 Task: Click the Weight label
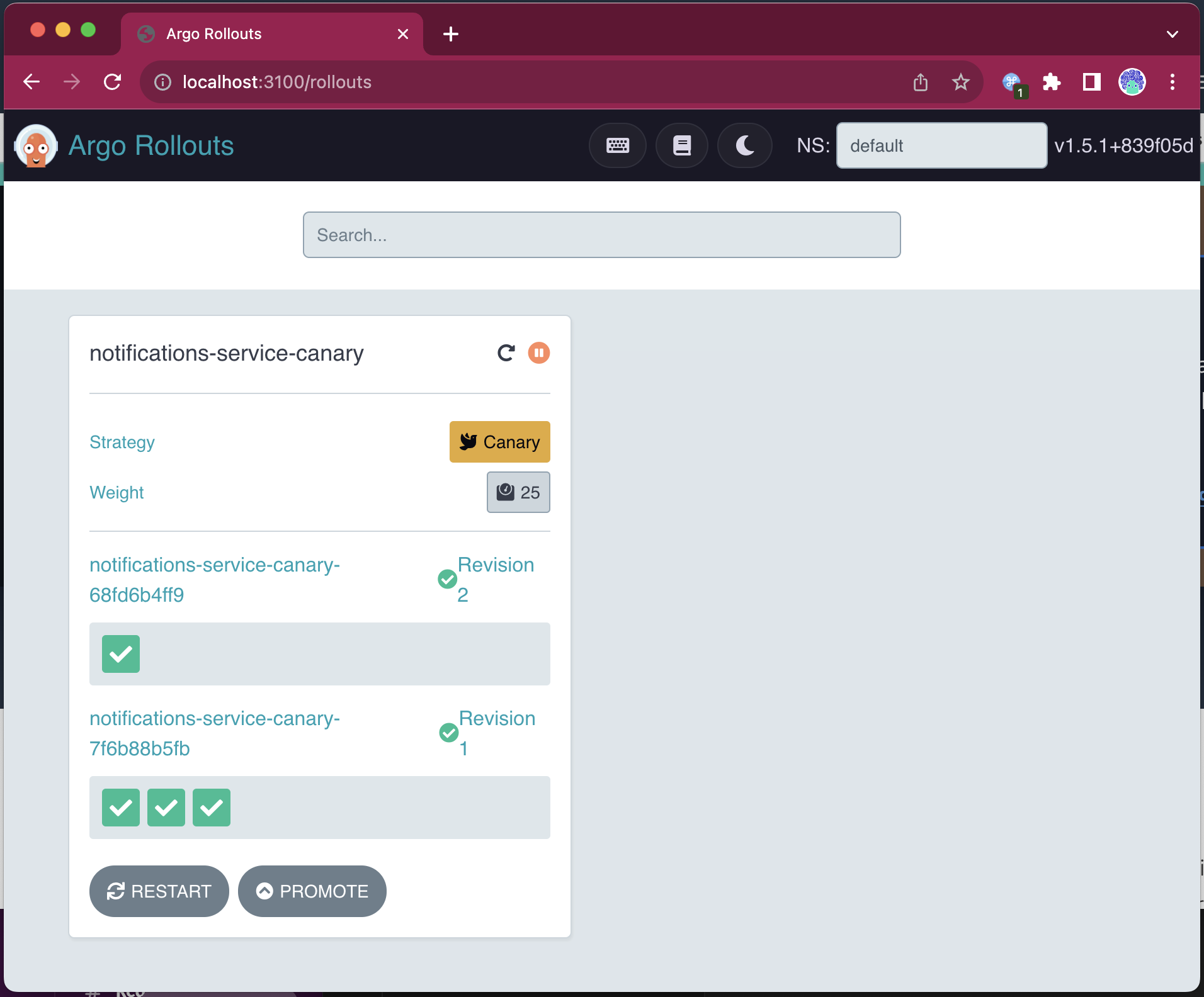click(116, 492)
